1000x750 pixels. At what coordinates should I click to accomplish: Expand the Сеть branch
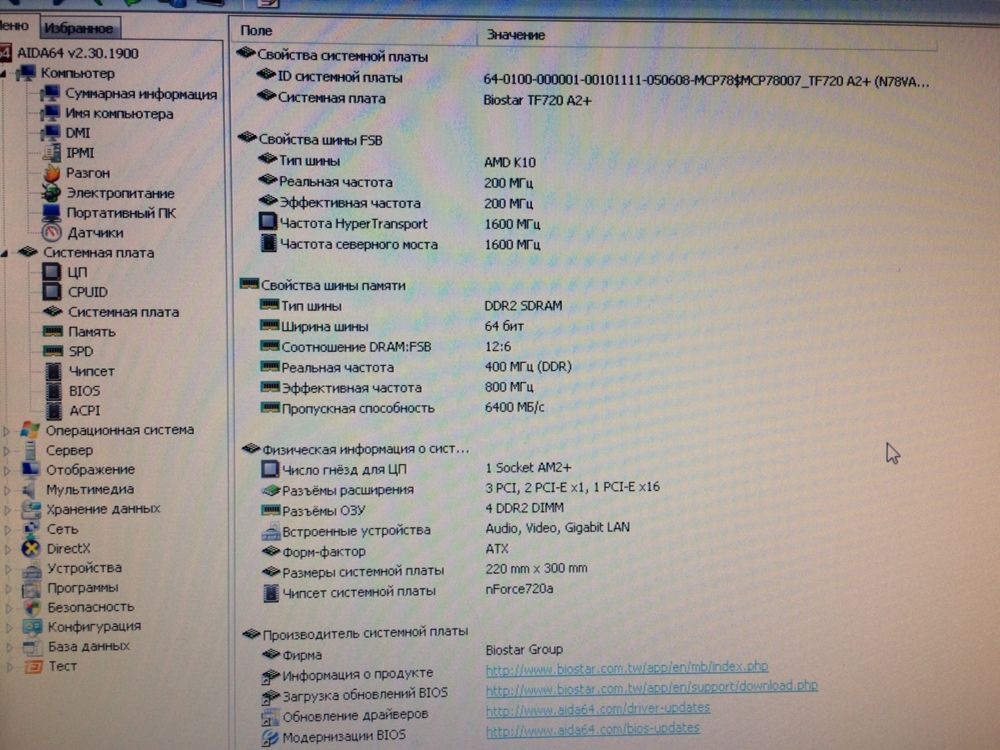[8, 530]
